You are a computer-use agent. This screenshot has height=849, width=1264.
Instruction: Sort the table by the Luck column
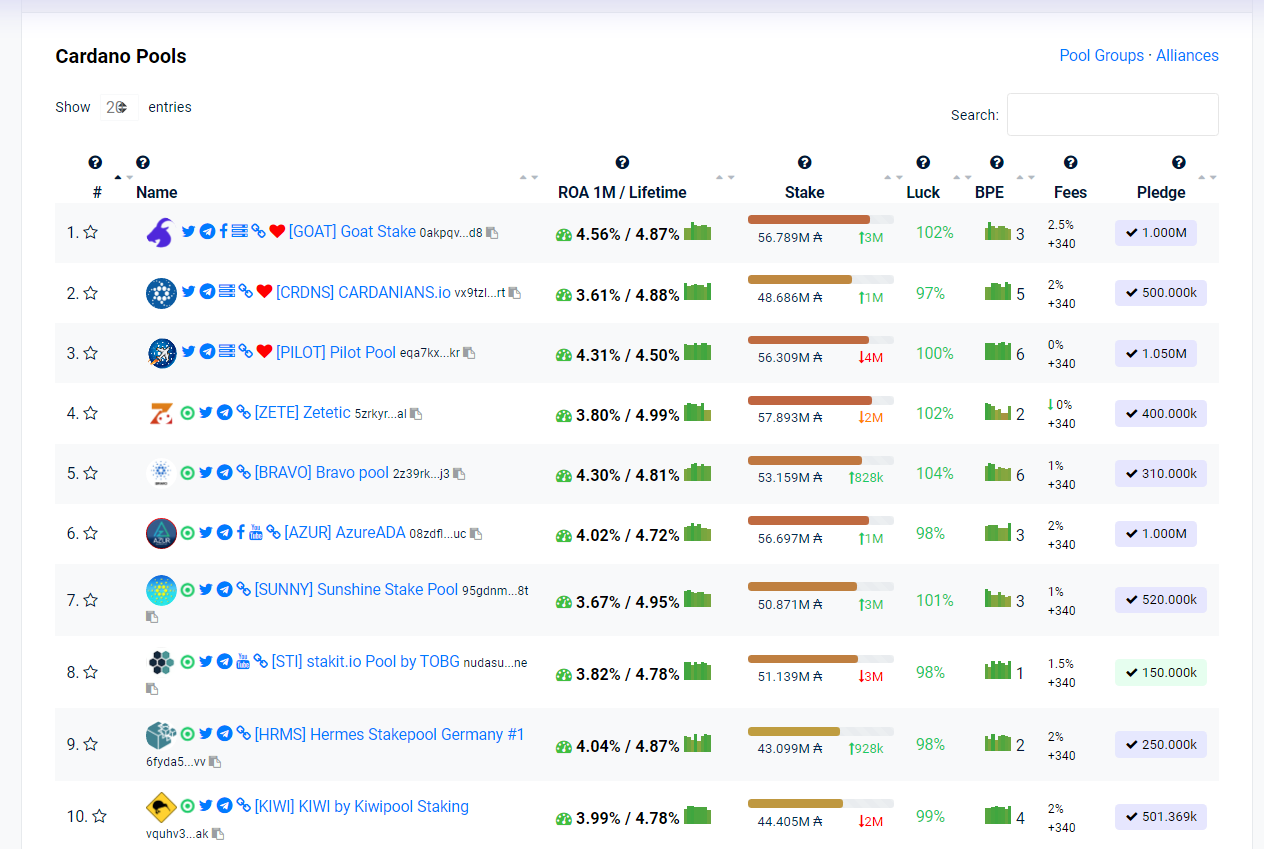[923, 192]
